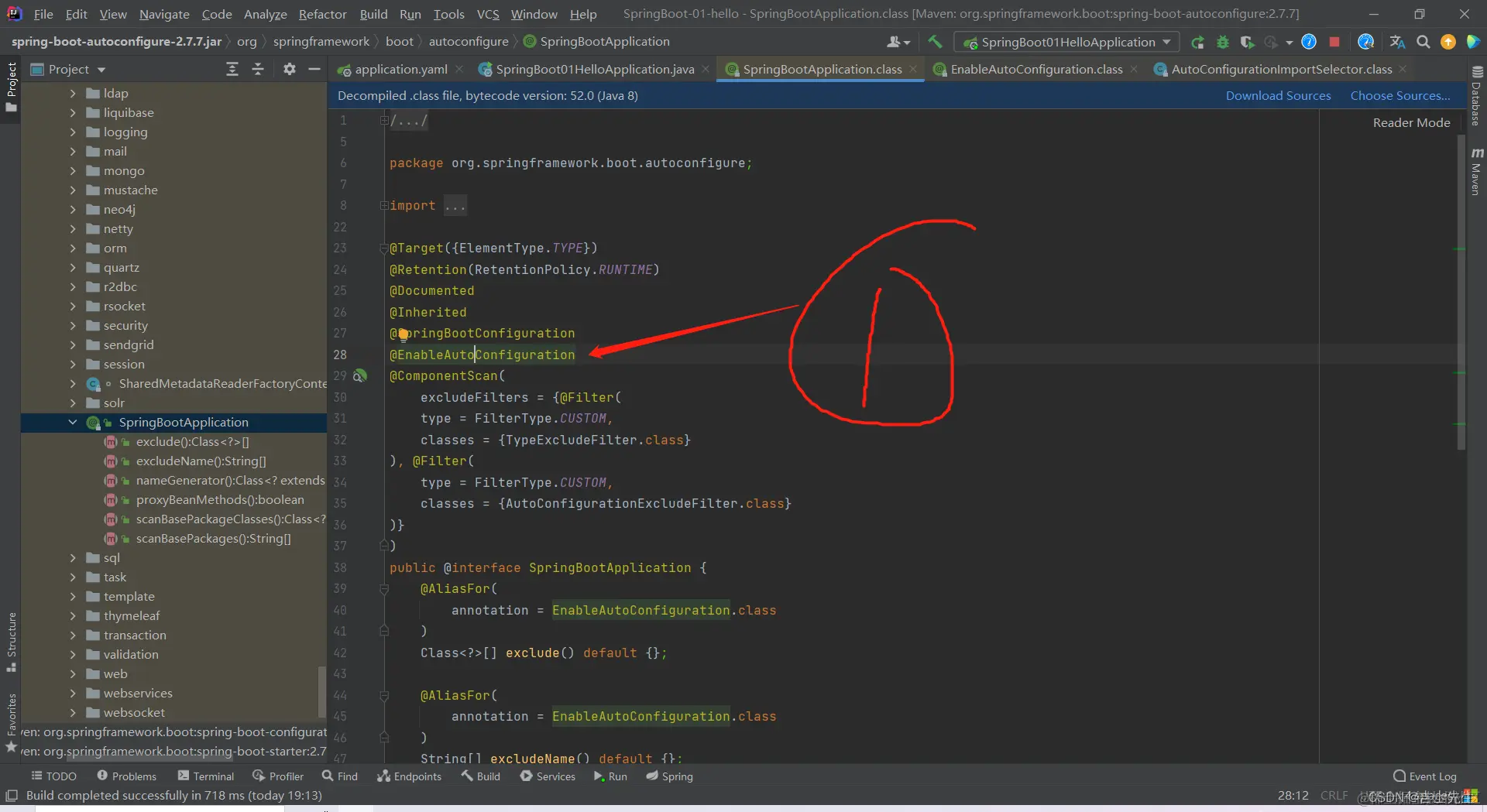
Task: Click the editor vertical scrollbar
Action: click(x=1461, y=294)
